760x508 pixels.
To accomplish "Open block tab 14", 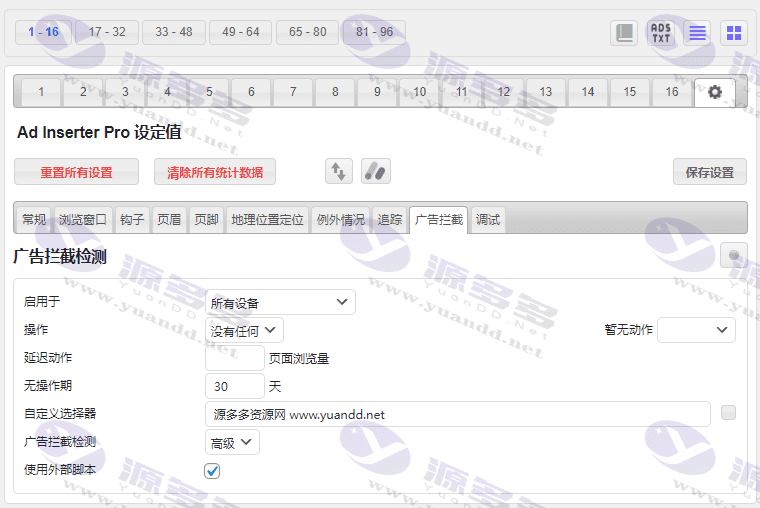I will click(587, 92).
